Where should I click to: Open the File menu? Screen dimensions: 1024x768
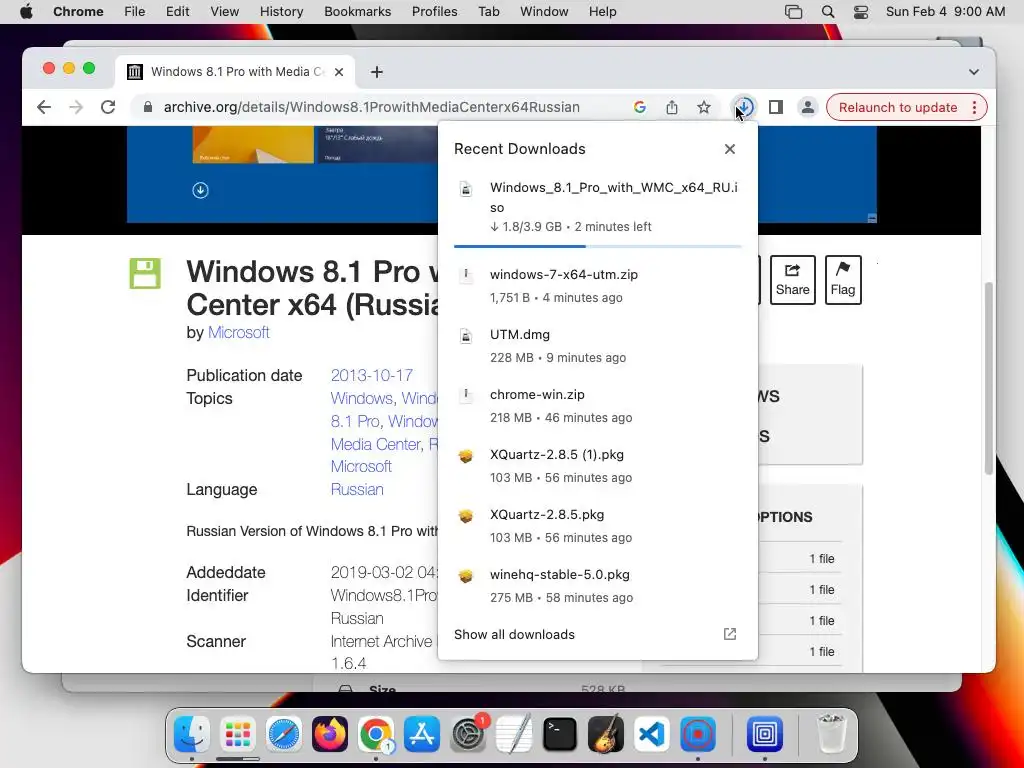coord(135,12)
